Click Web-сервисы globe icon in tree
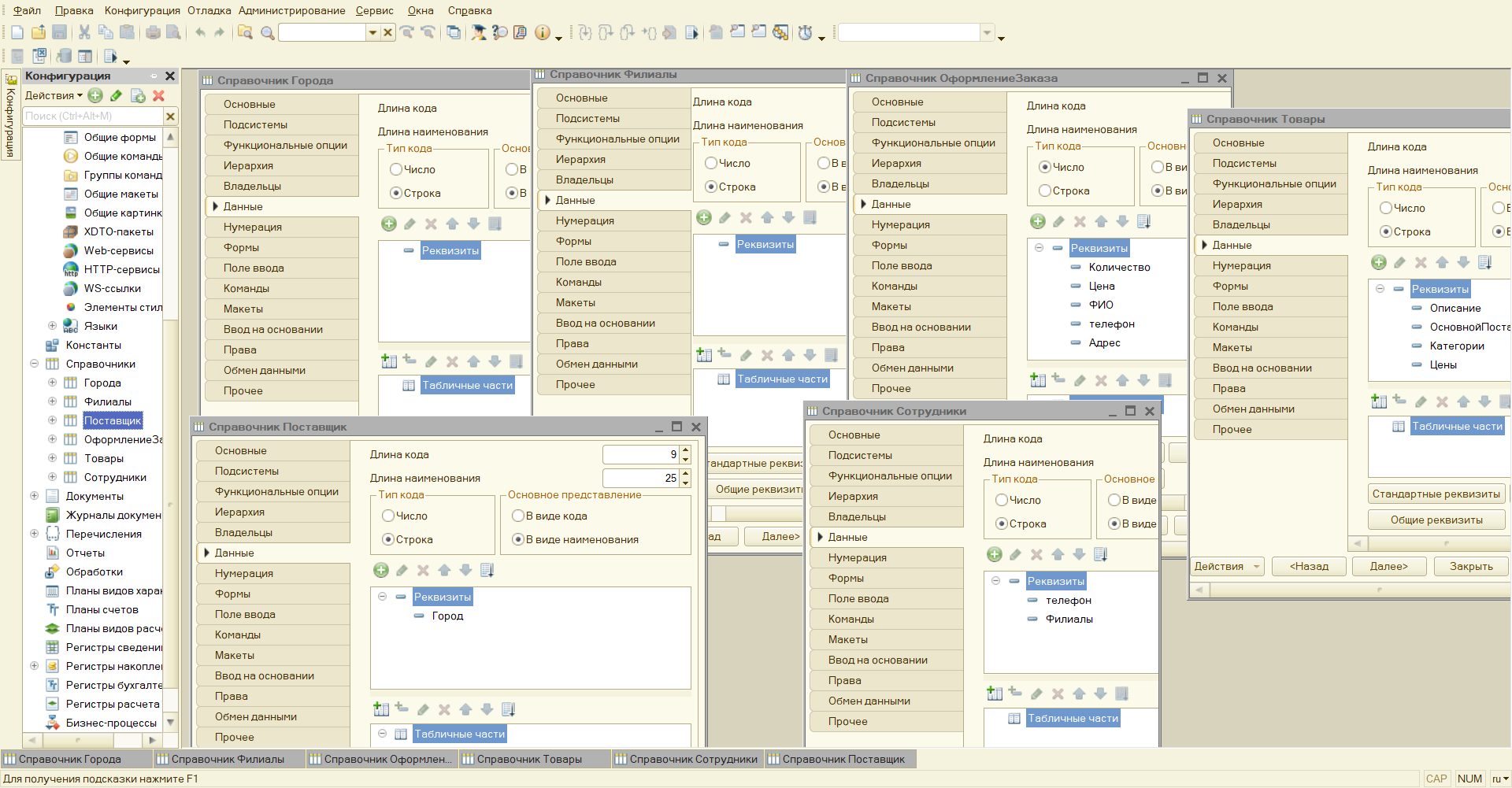The image size is (1512, 788). (x=70, y=250)
